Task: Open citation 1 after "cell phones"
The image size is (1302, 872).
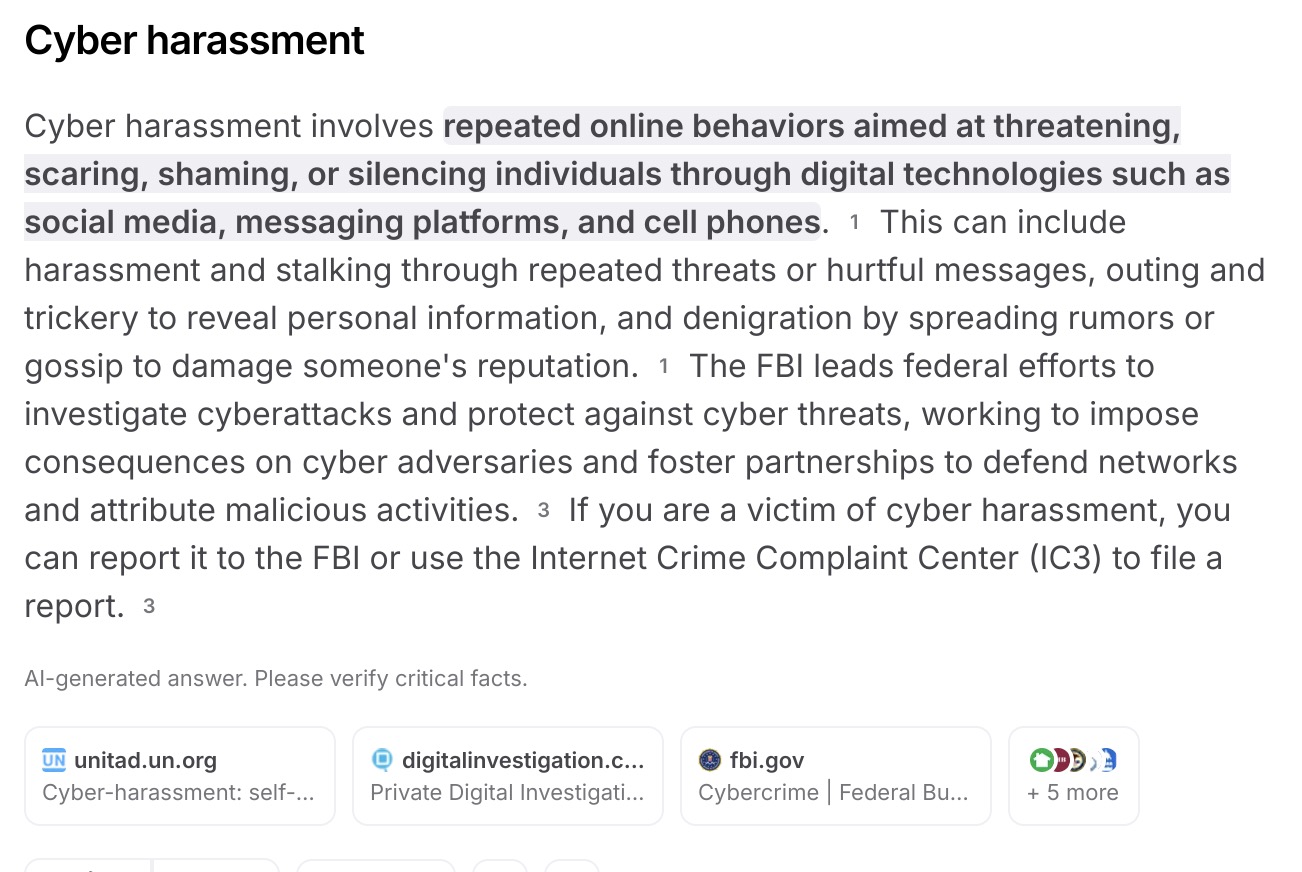Action: pyautogui.click(x=854, y=223)
